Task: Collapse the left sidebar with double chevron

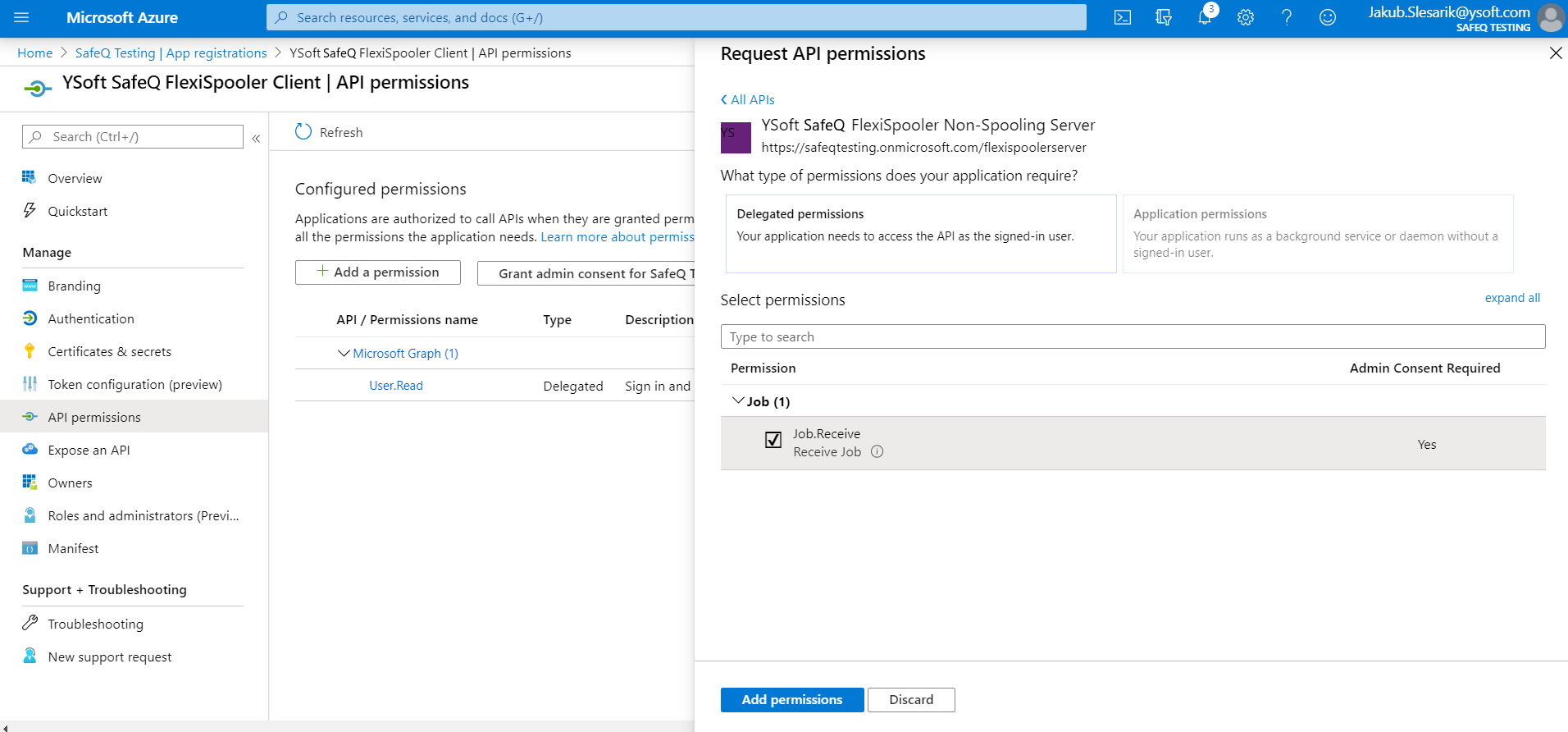Action: 256,138
